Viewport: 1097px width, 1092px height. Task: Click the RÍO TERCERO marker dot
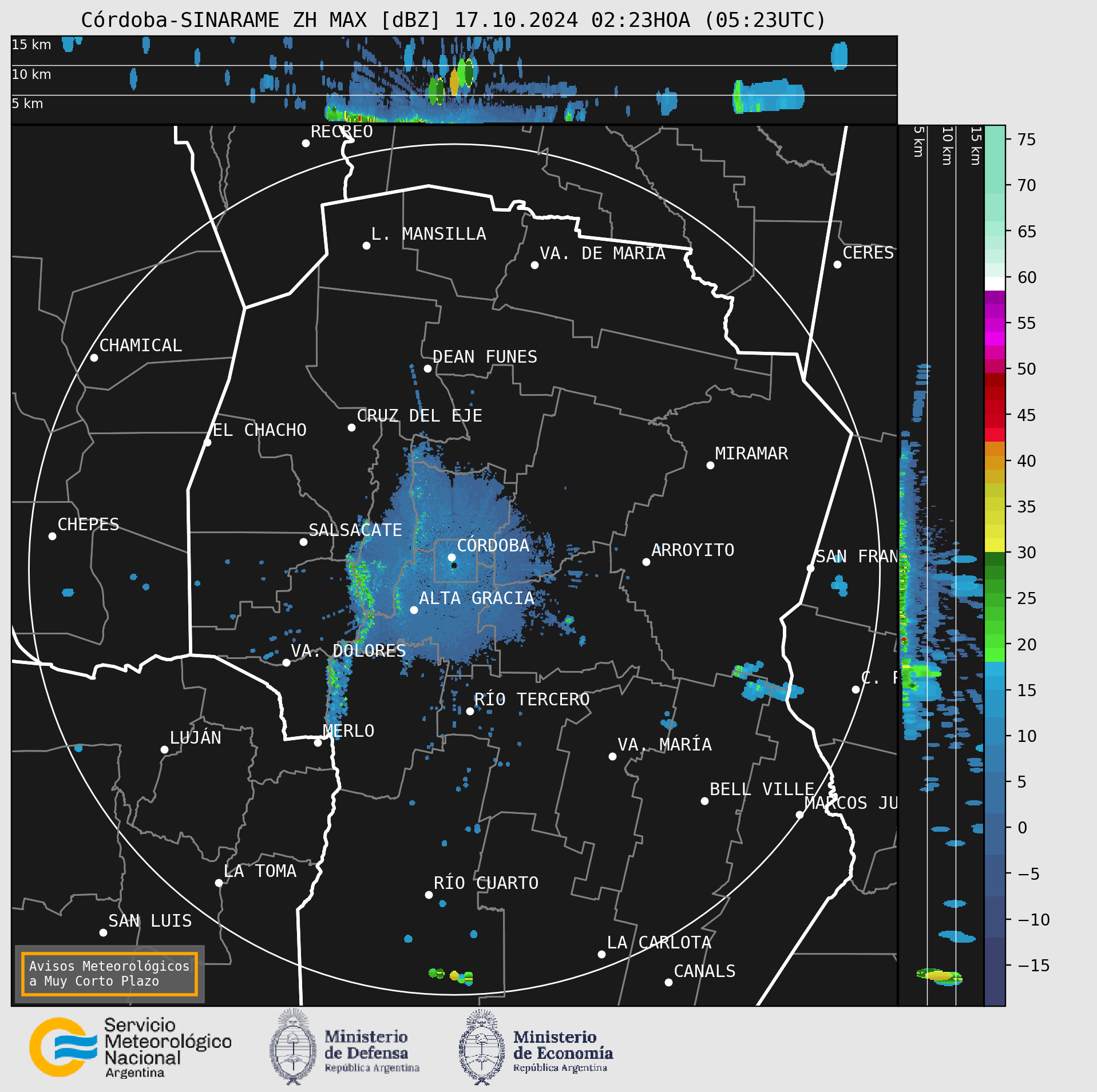tap(470, 711)
